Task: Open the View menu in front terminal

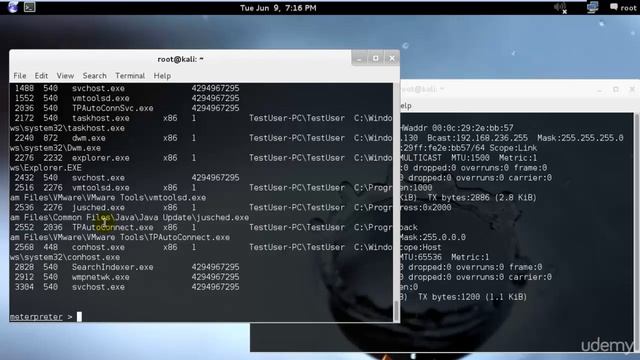Action: coord(65,76)
